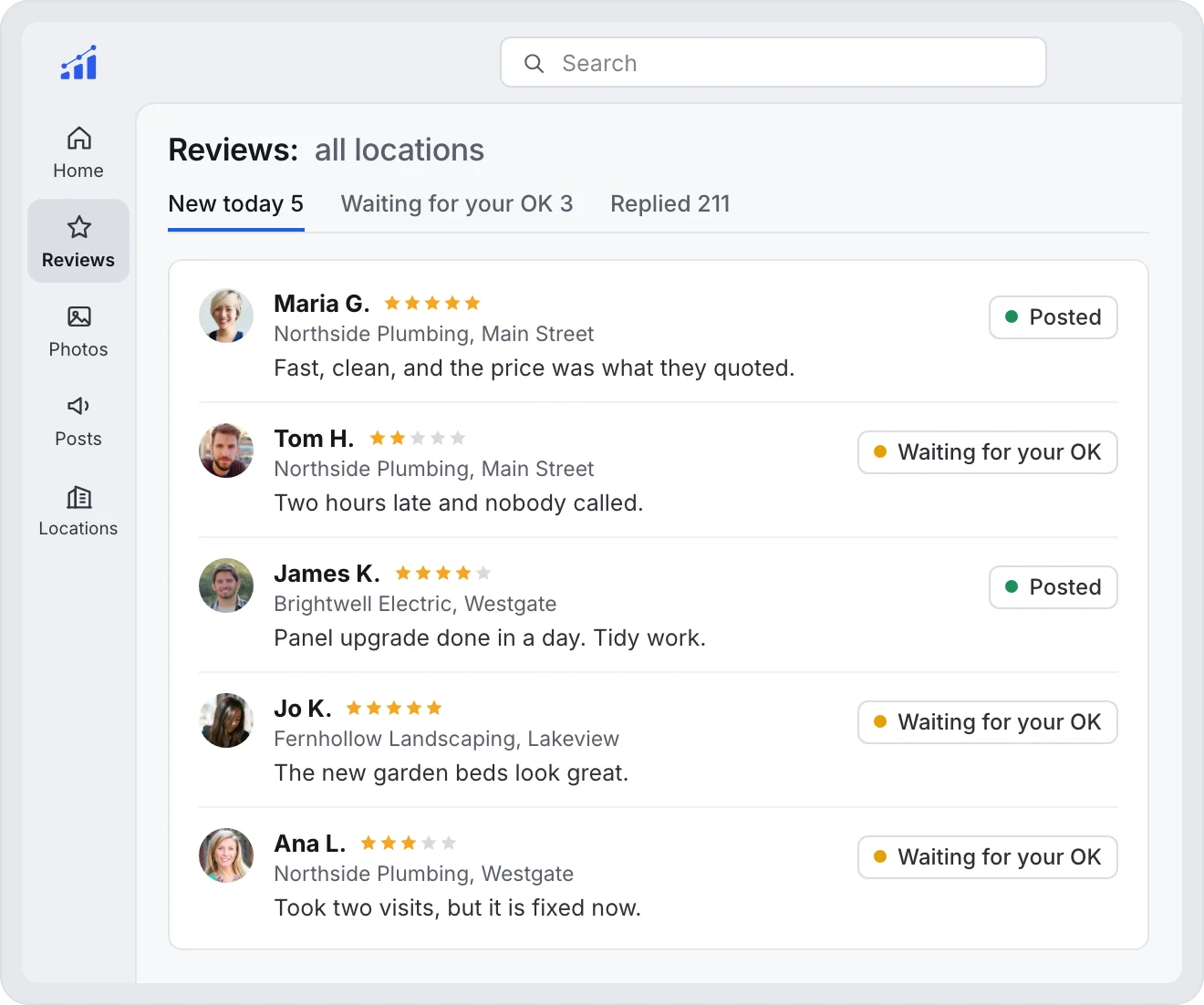The image size is (1204, 1005).
Task: Open Locations building icon in sidebar
Action: 79,497
